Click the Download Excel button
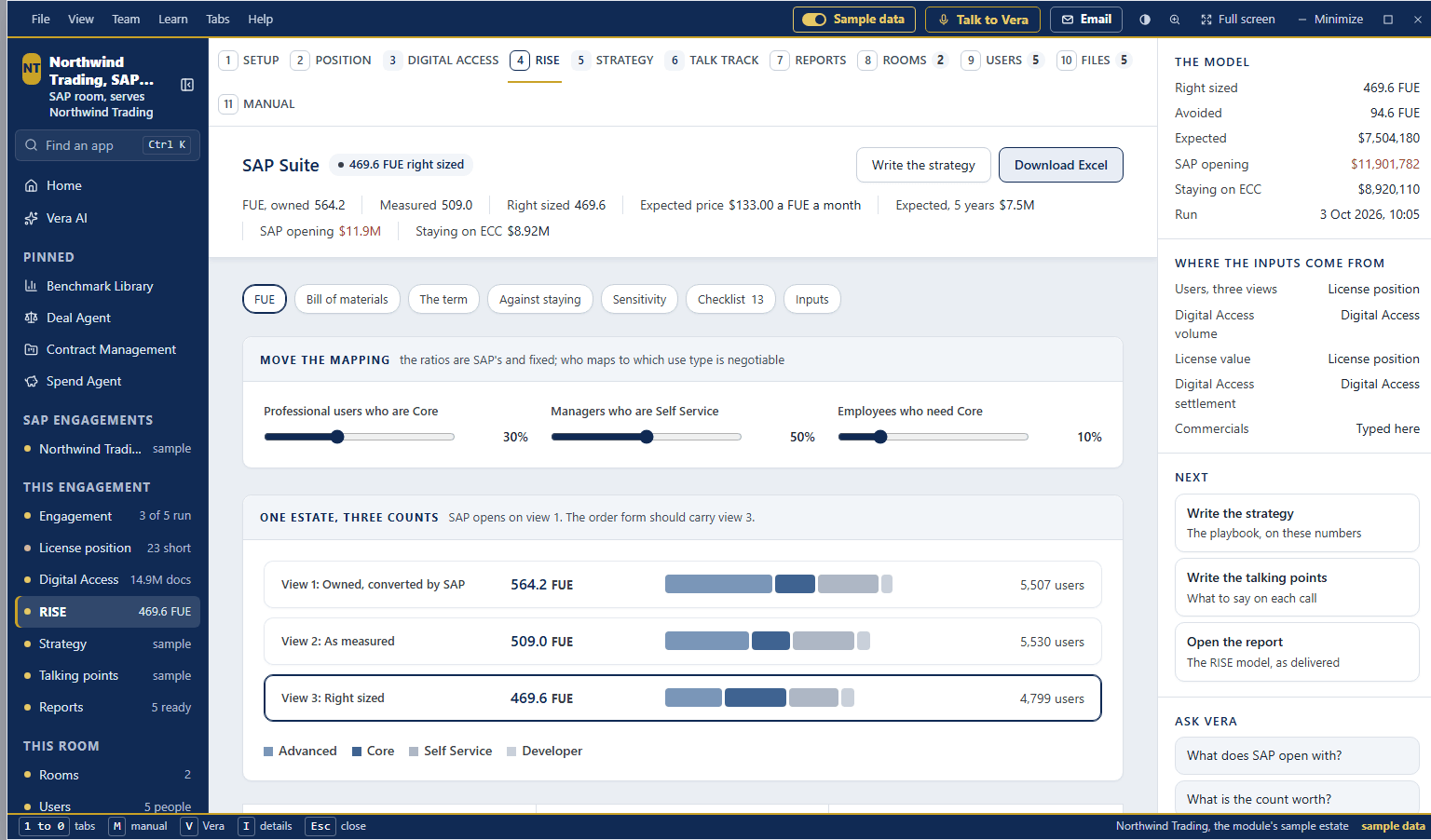This screenshot has height=840, width=1431. pos(1060,165)
